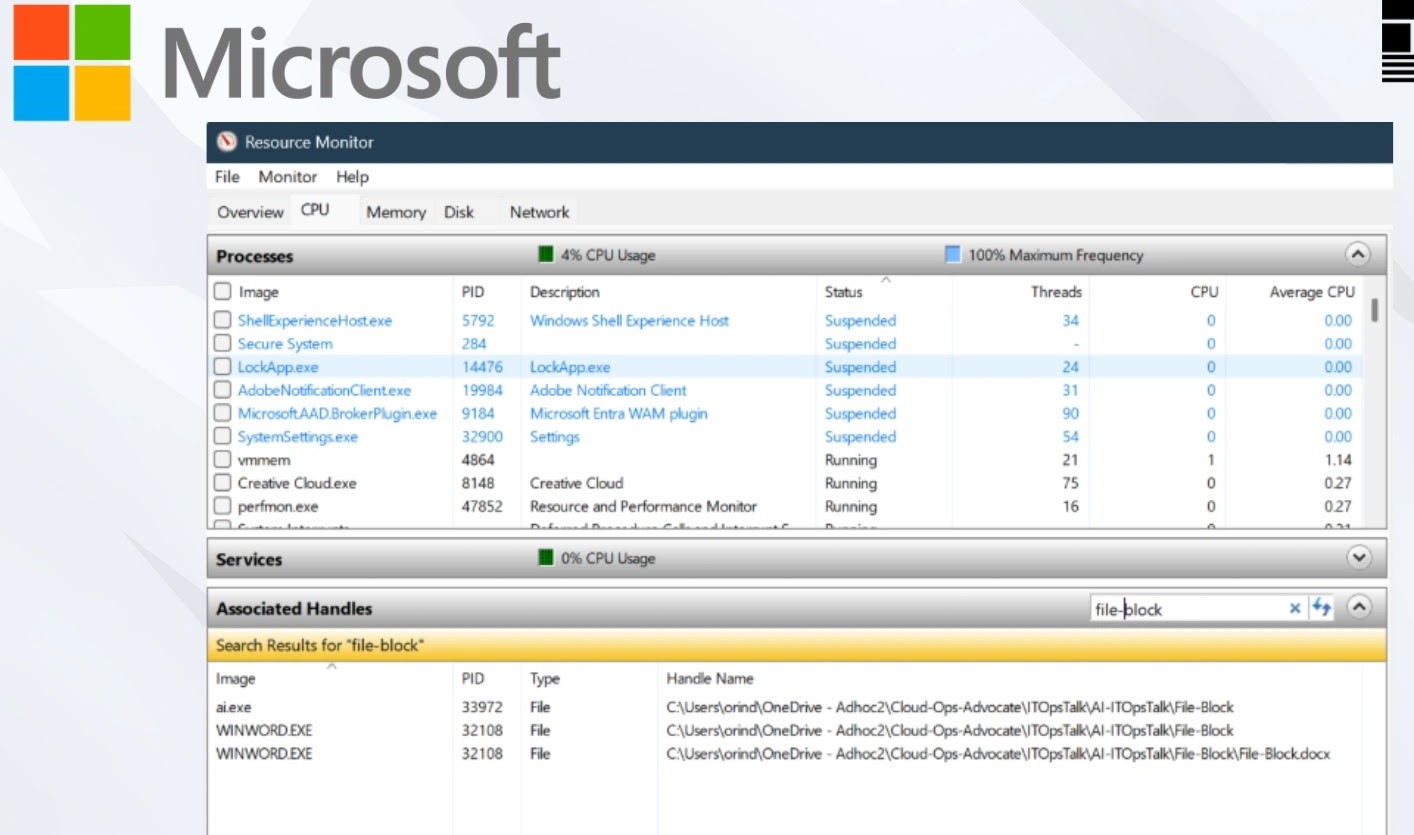Click the Search Results for file-block banner
Image resolution: width=1414 pixels, height=835 pixels.
(x=797, y=645)
